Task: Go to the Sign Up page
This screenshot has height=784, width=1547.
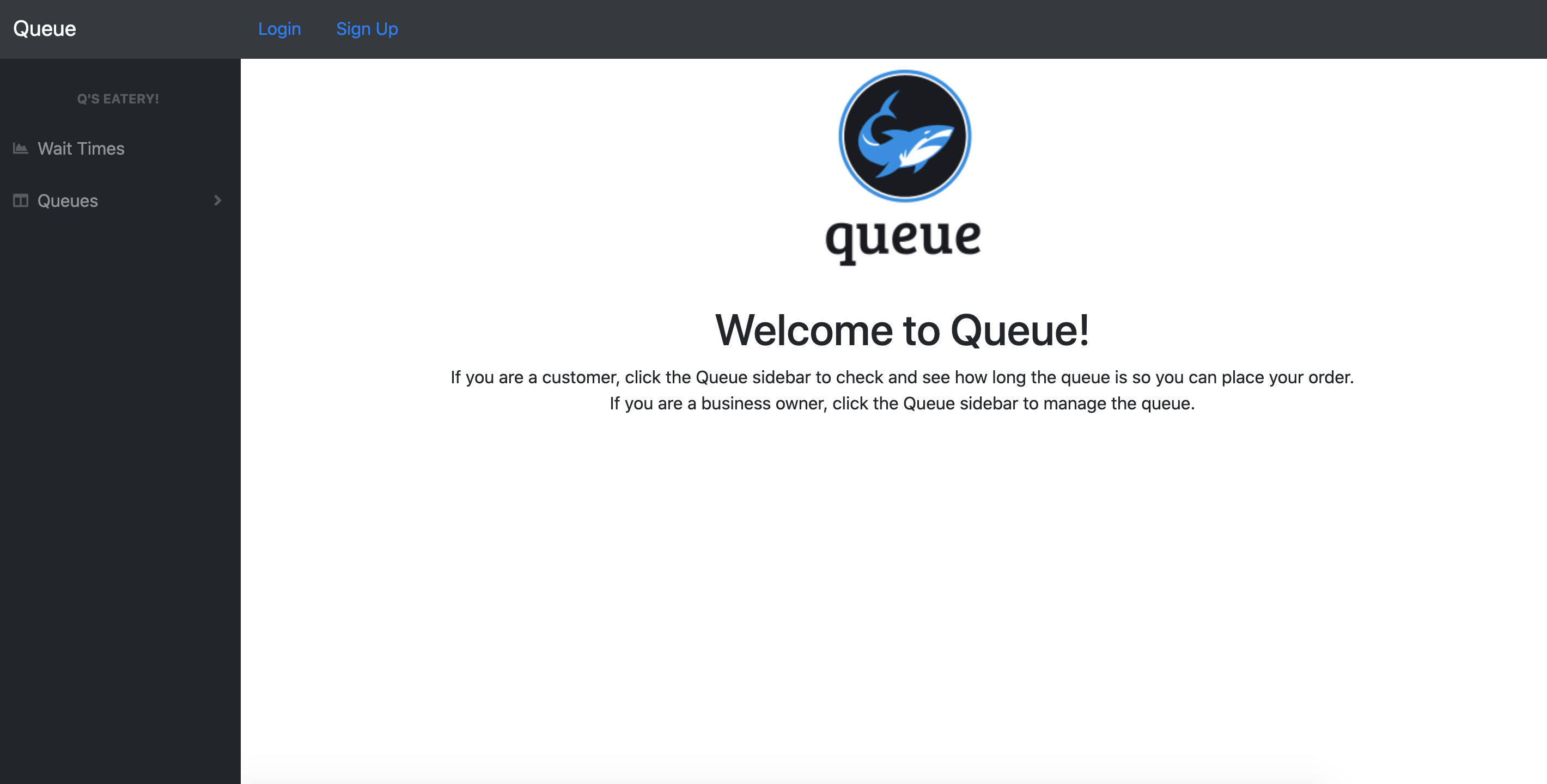Action: [367, 29]
